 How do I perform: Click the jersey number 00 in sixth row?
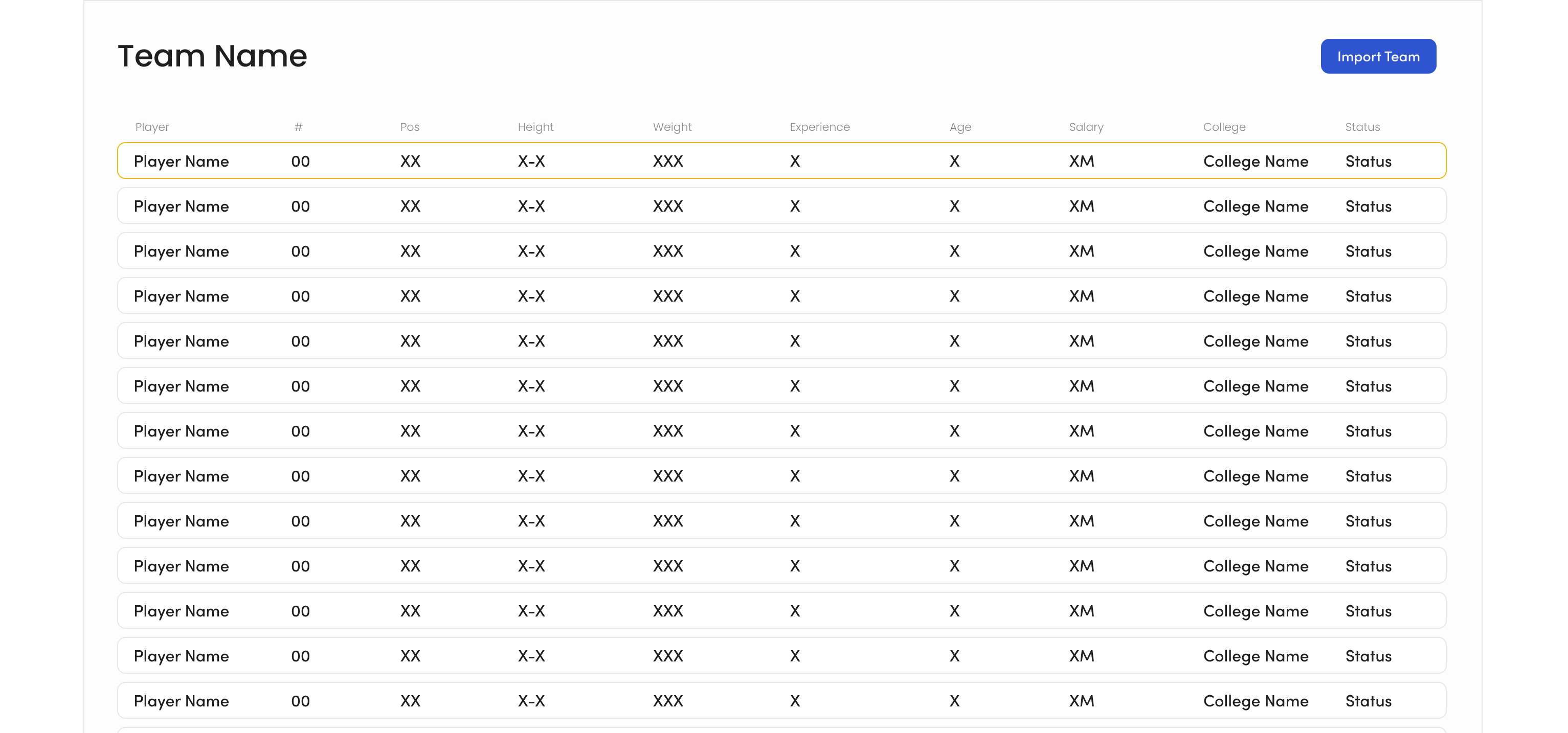pos(300,386)
